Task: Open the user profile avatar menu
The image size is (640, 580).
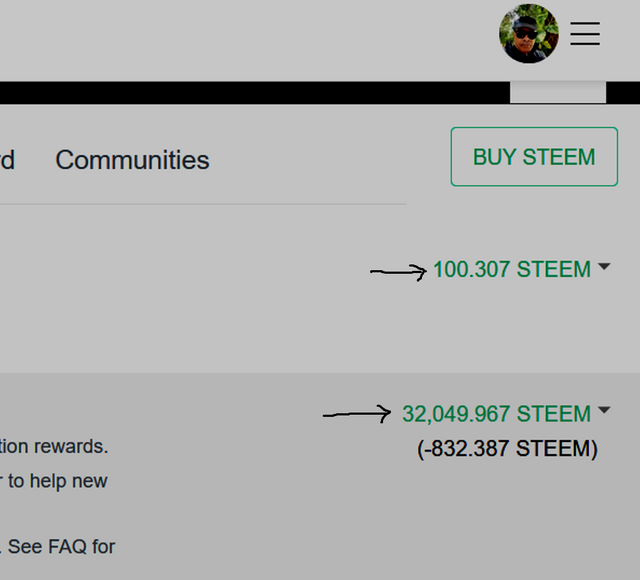Action: pyautogui.click(x=529, y=34)
